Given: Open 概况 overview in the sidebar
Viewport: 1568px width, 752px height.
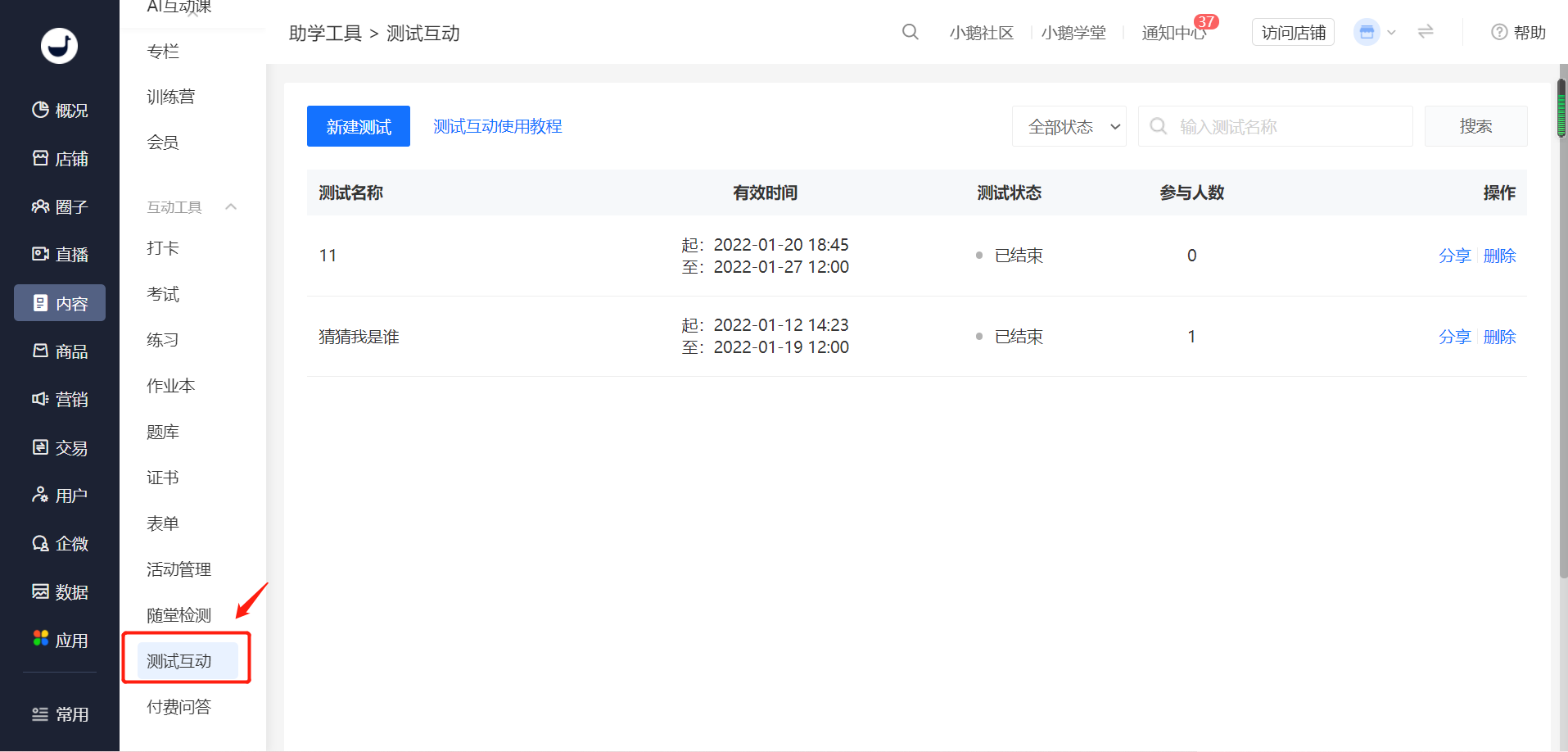Looking at the screenshot, I should click(60, 110).
